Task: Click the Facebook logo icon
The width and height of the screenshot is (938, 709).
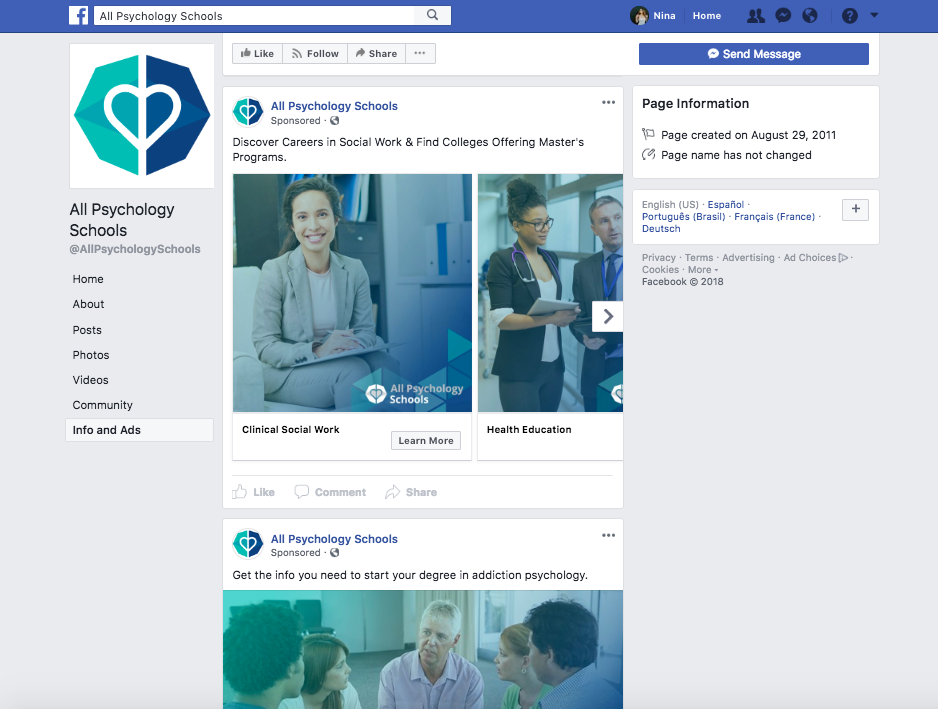Action: point(78,16)
